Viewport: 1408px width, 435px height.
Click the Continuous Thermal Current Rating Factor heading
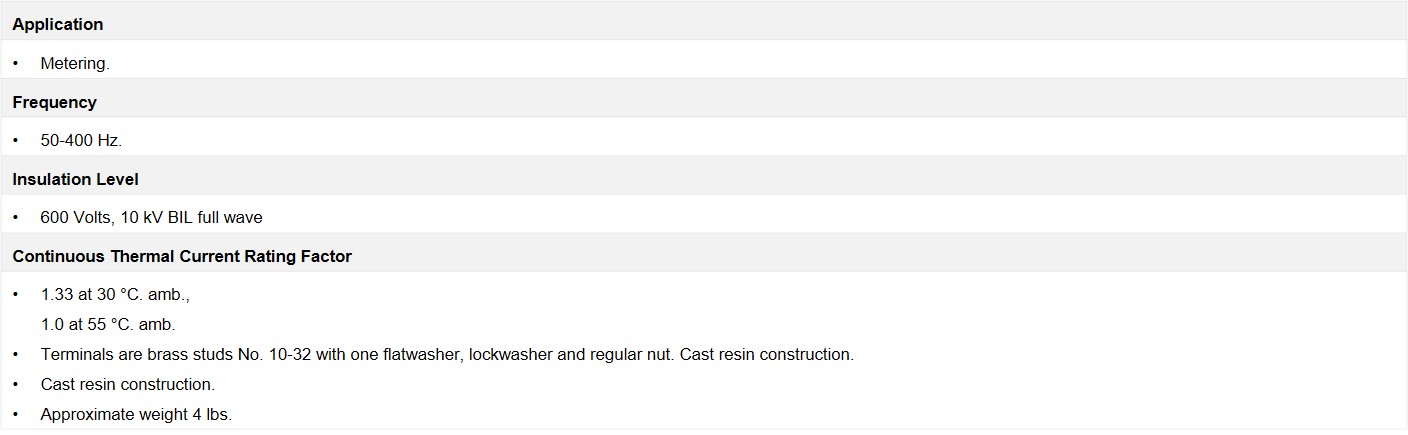point(182,256)
